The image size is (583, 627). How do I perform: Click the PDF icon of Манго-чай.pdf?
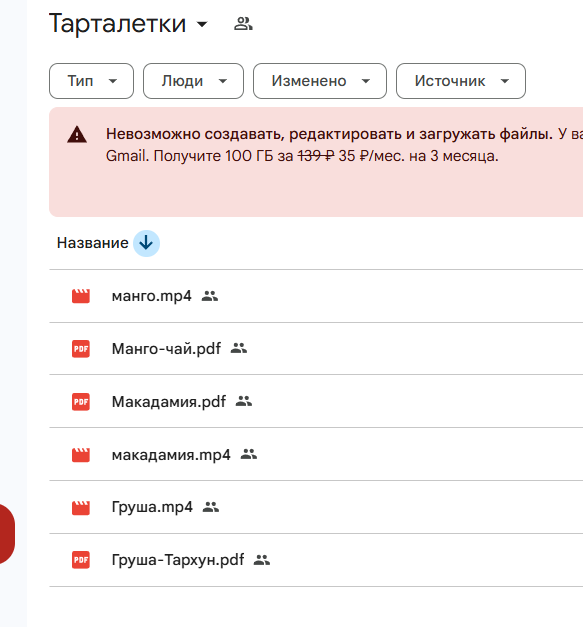[81, 349]
